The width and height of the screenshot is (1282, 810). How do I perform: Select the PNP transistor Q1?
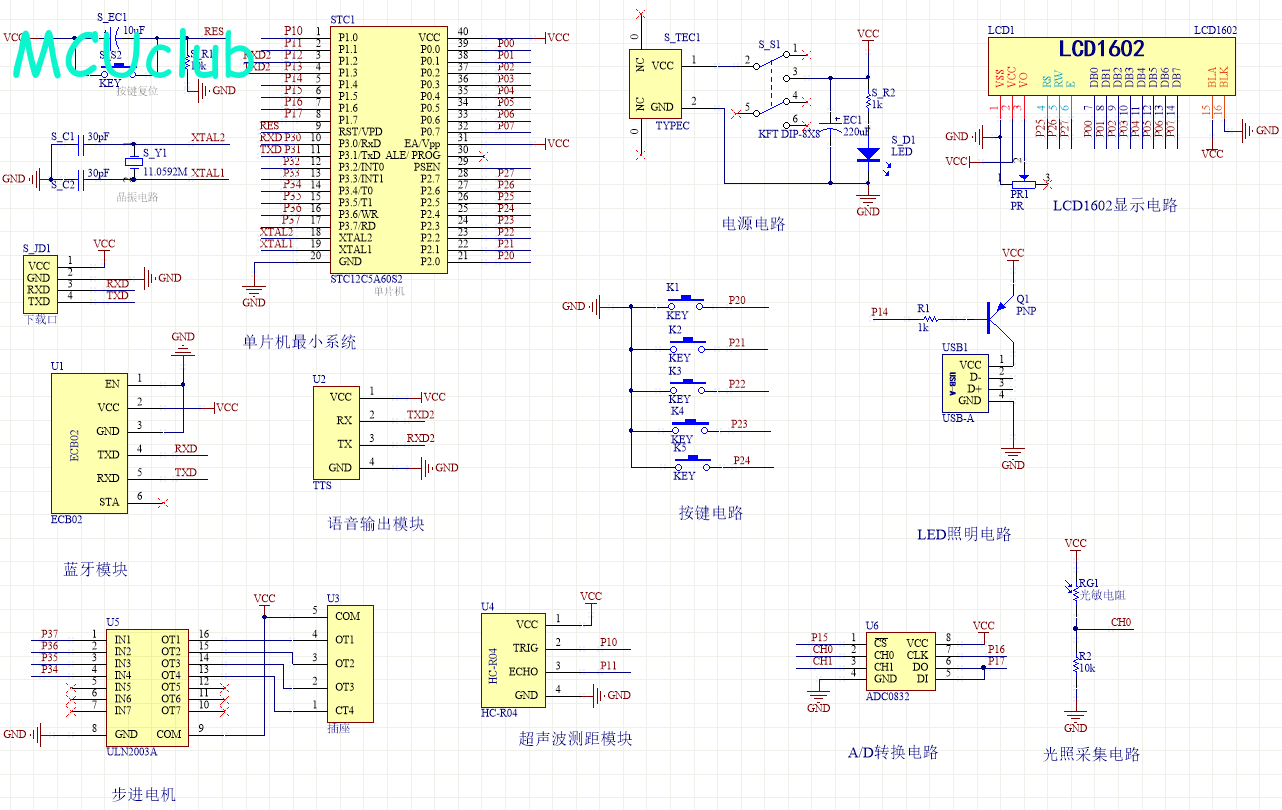997,316
